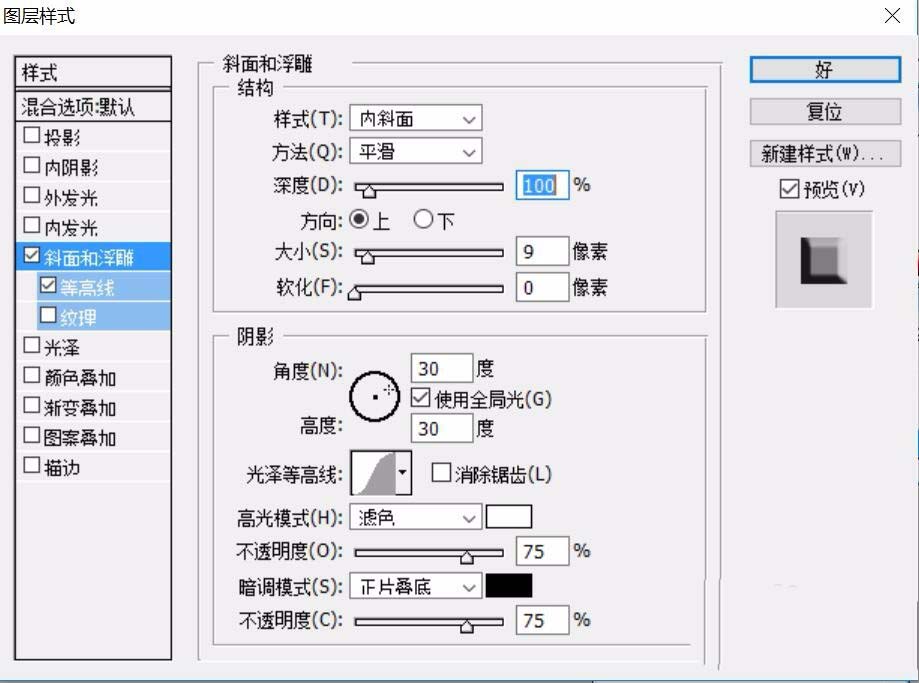
Task: Disable the 等高线 contour option
Action: [46, 287]
